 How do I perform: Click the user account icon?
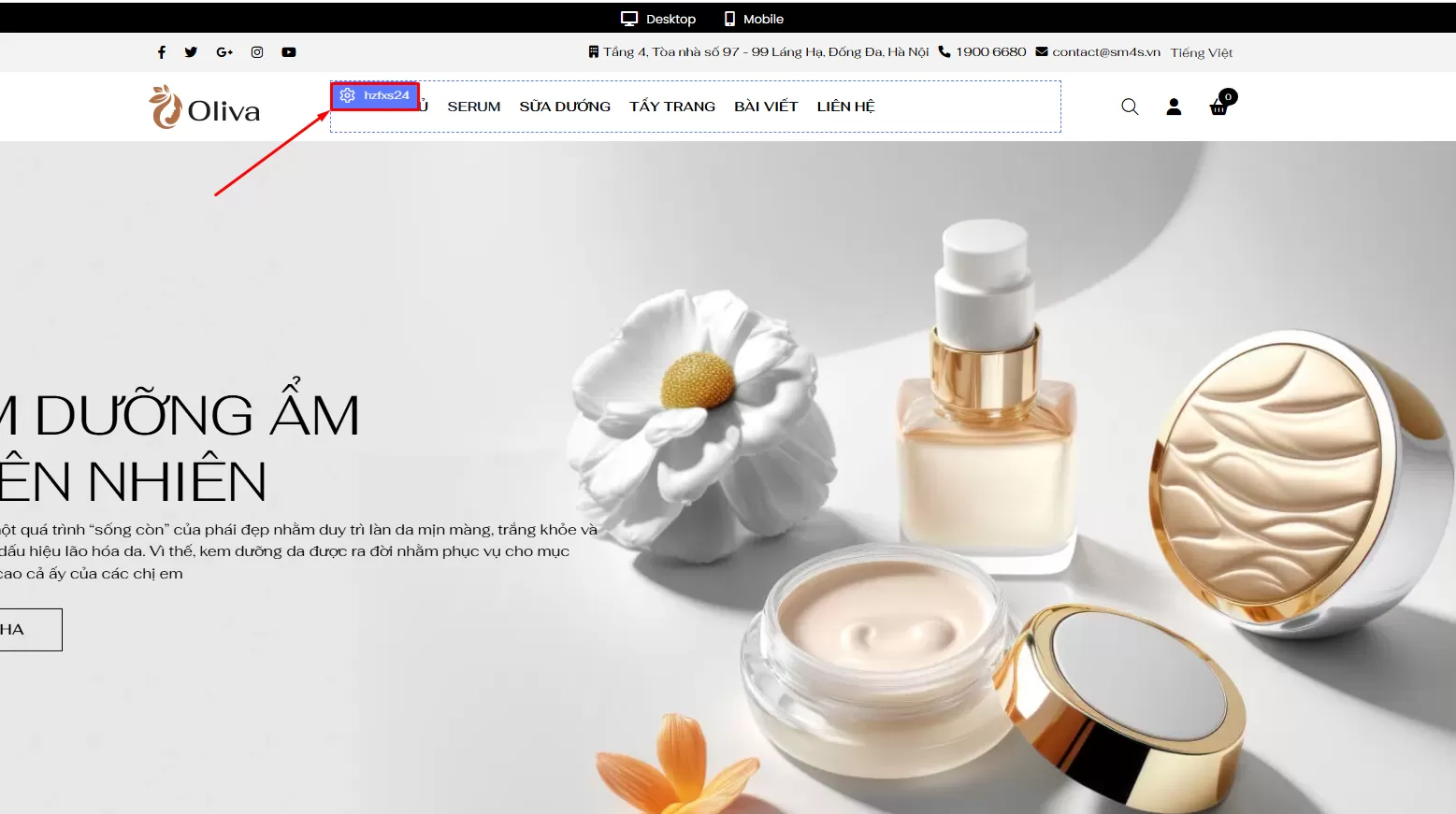click(x=1174, y=107)
